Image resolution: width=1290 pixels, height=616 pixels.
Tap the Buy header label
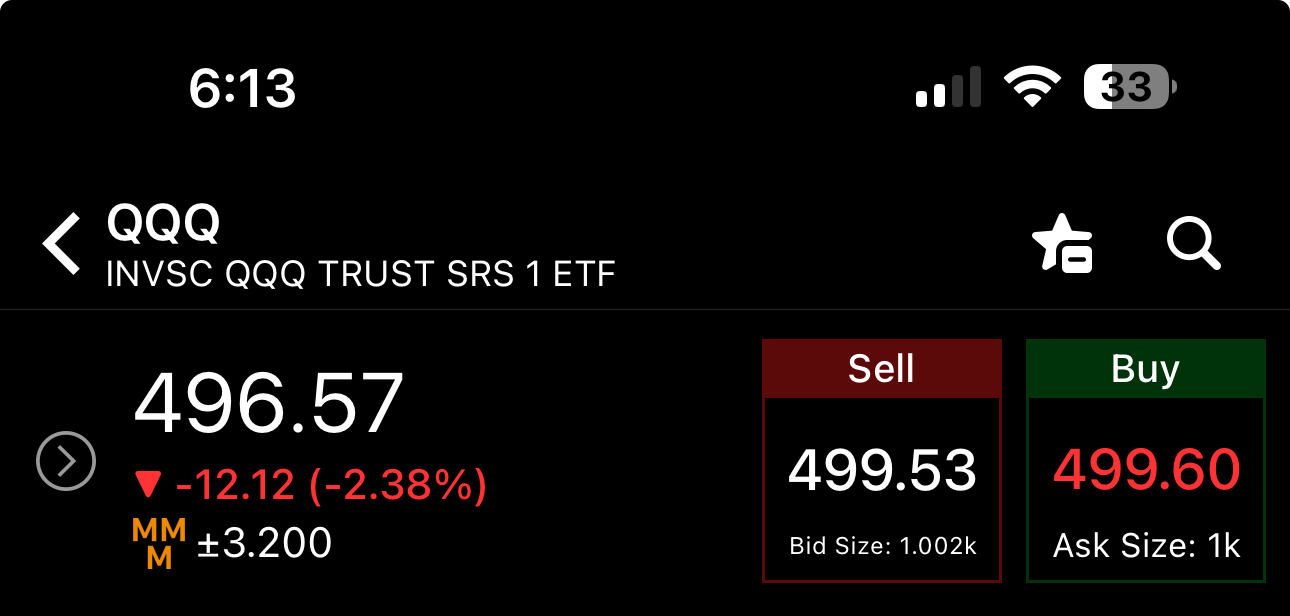click(x=1146, y=369)
